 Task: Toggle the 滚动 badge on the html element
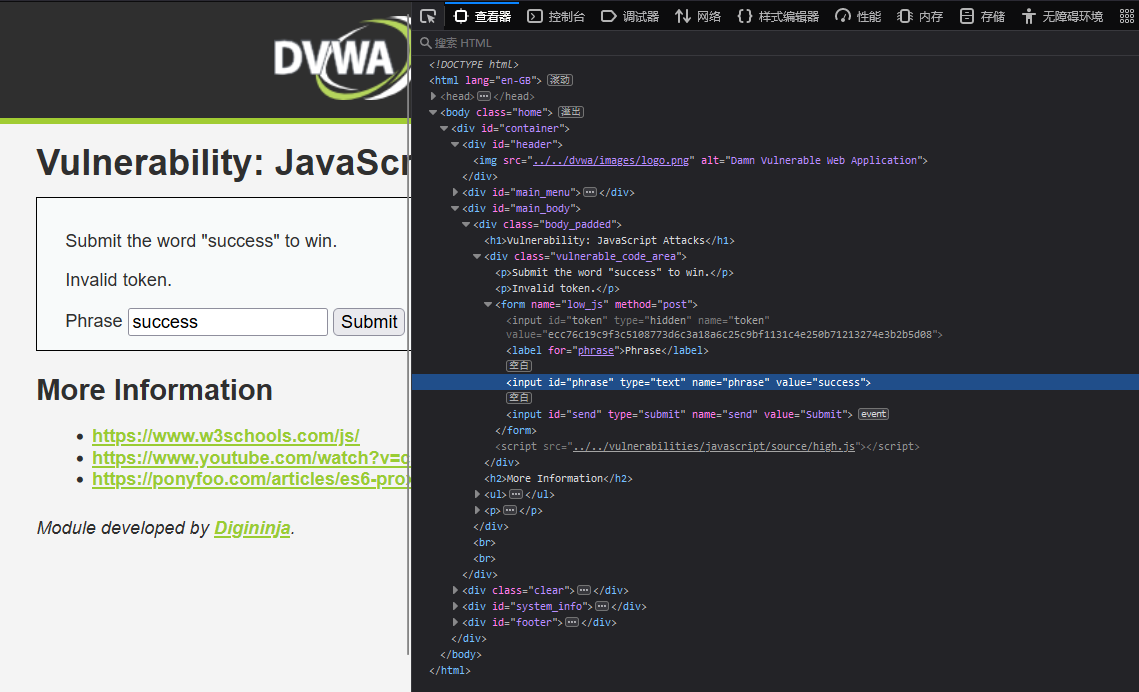click(x=559, y=80)
